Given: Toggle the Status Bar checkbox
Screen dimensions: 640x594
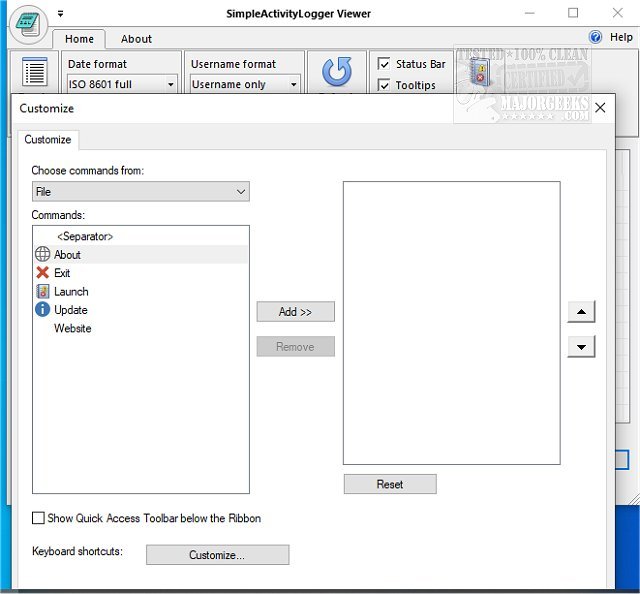Looking at the screenshot, I should click(x=384, y=64).
